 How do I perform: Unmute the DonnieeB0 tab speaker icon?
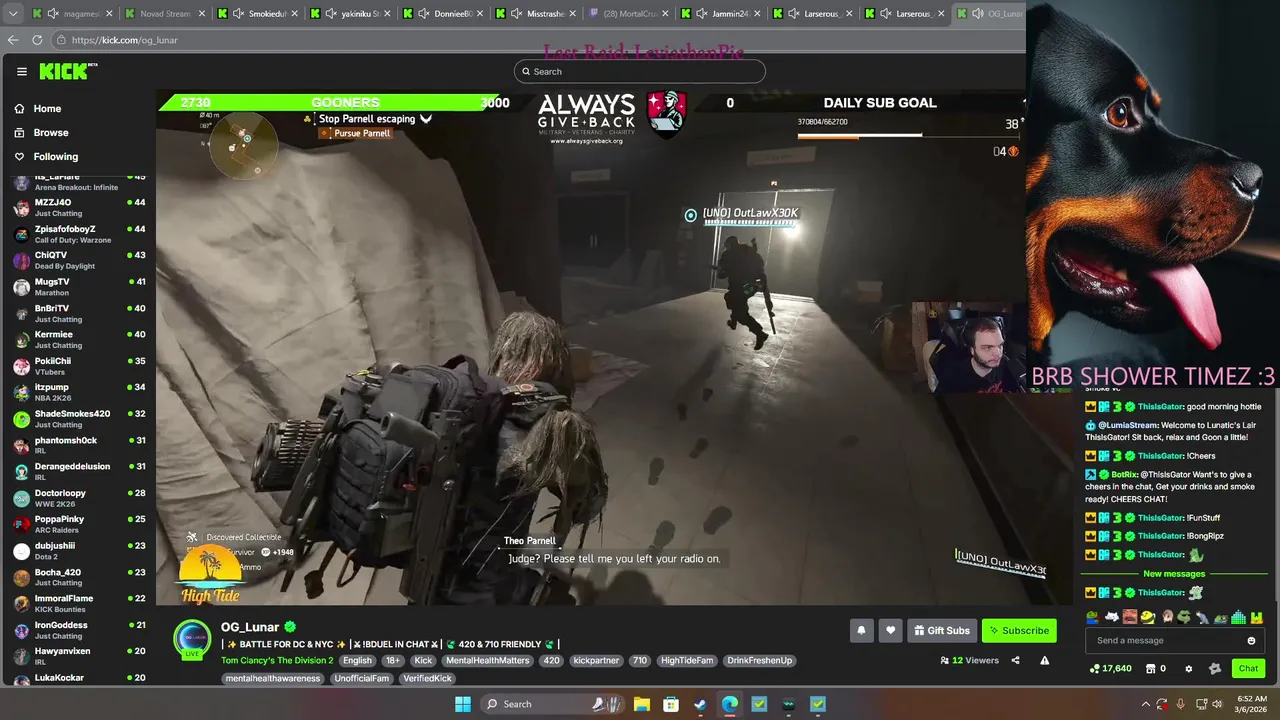pos(424,14)
